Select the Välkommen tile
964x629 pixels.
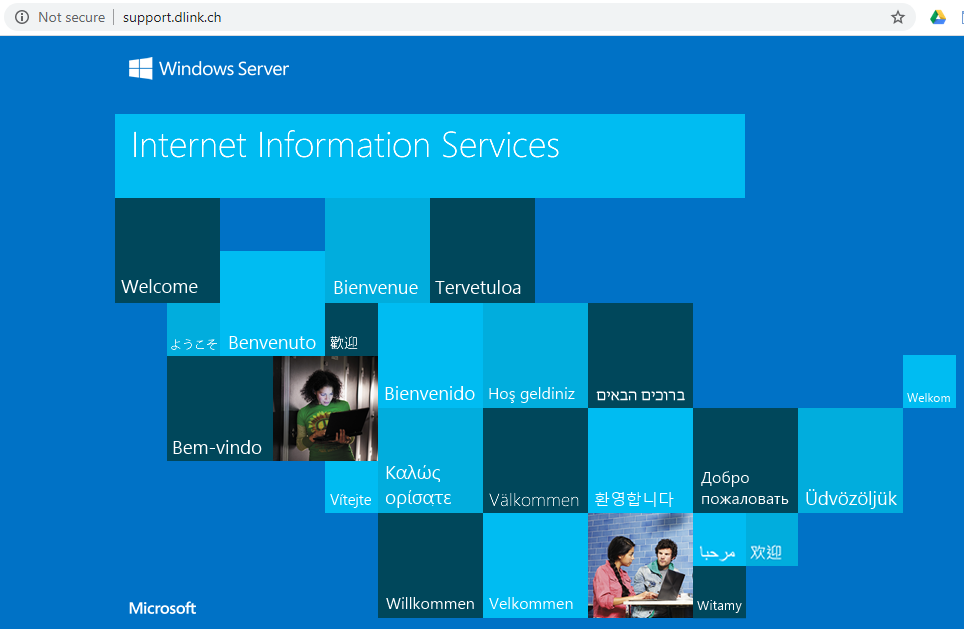click(x=534, y=460)
